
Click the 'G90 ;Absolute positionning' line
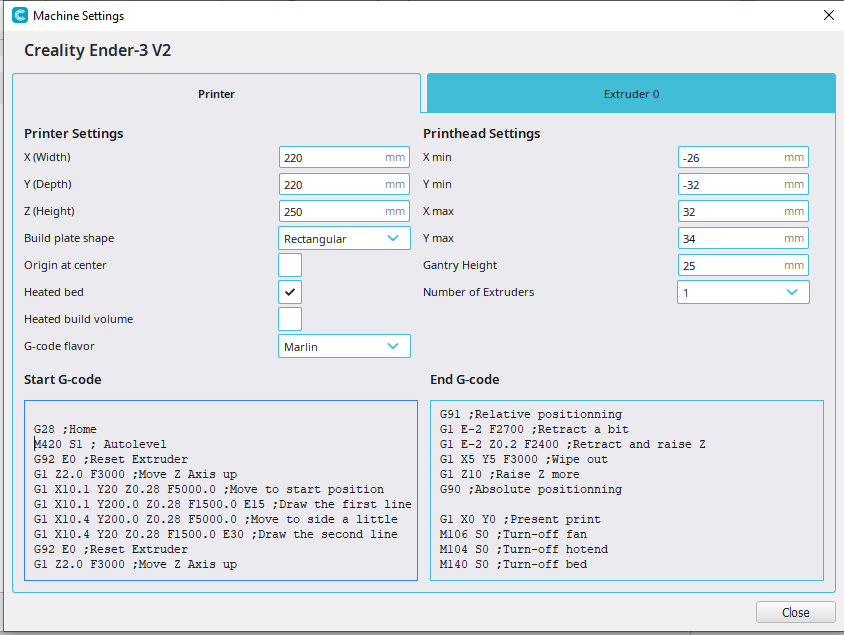[x=531, y=489]
